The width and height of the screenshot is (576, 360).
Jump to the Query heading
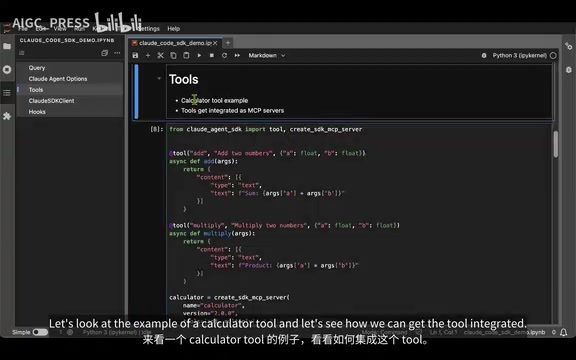37,68
